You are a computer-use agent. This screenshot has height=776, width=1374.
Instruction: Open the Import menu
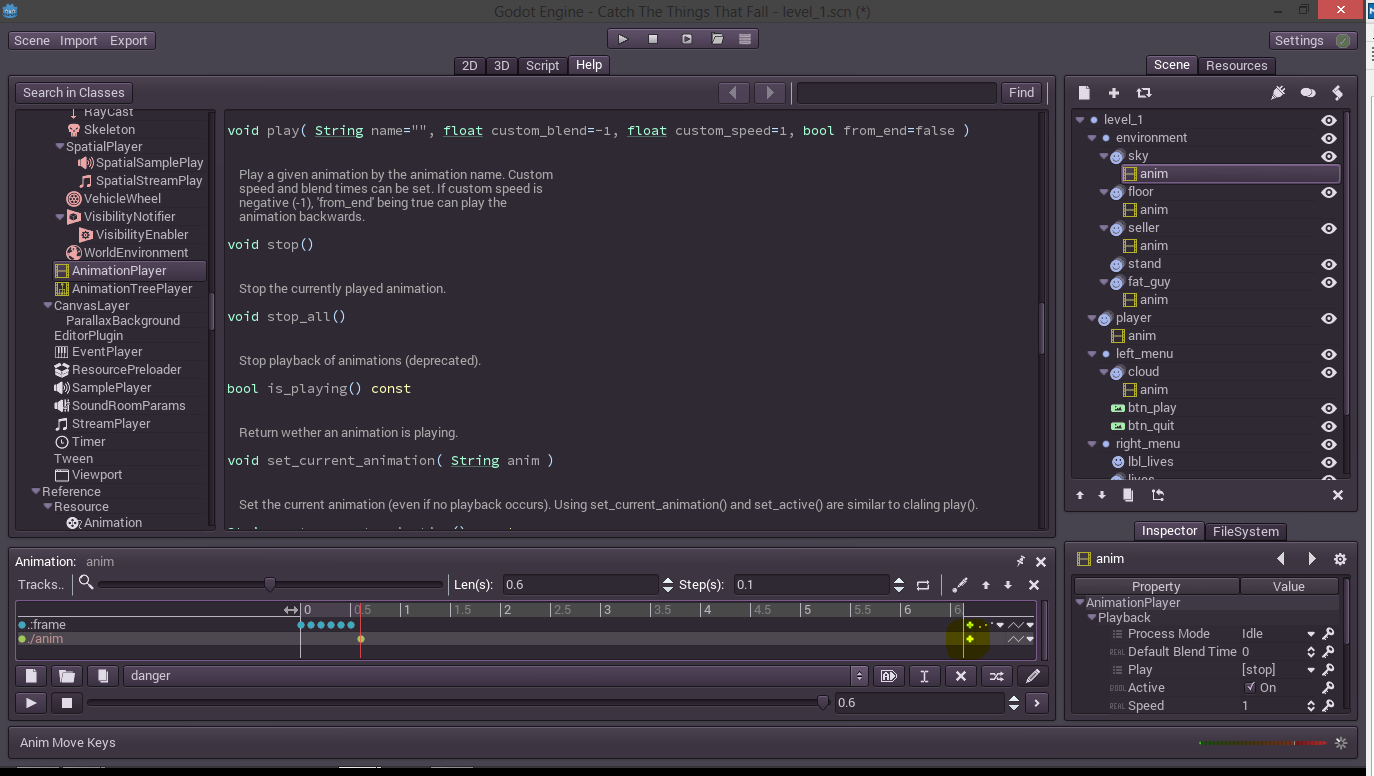pos(79,40)
